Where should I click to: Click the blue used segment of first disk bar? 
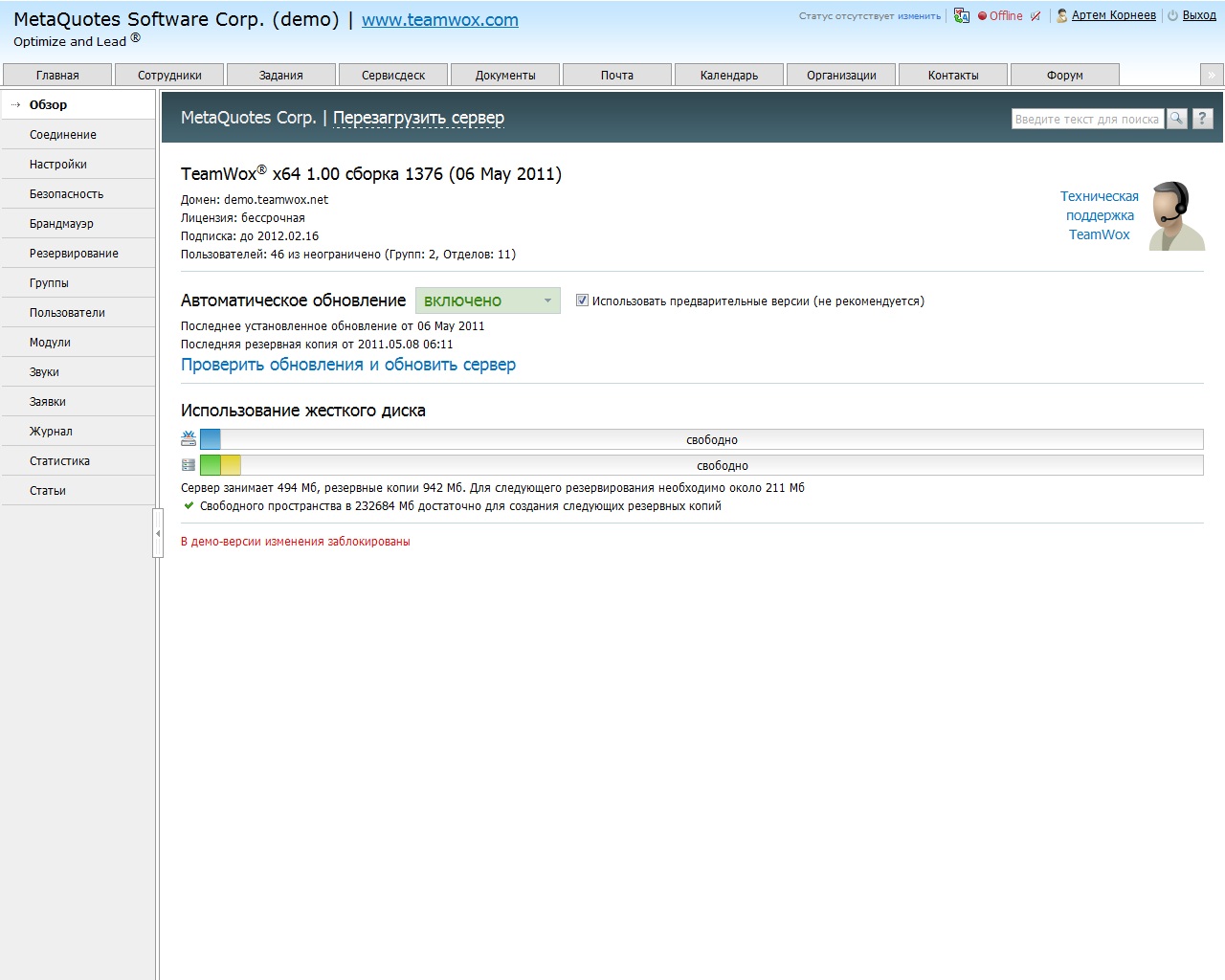(211, 439)
